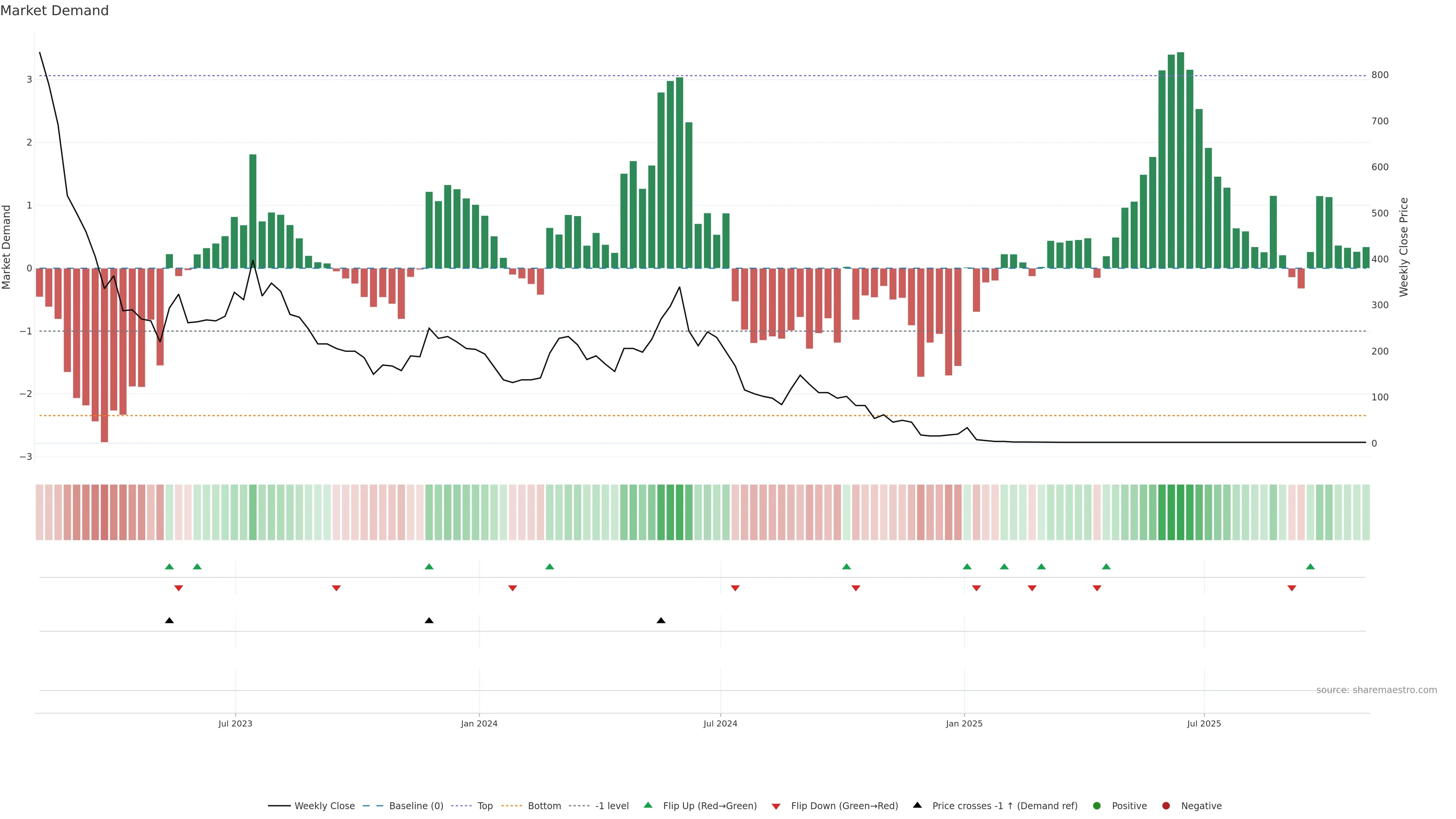1456x819 pixels.
Task: Select the rightmost black price-cross triangle marker
Action: click(661, 621)
